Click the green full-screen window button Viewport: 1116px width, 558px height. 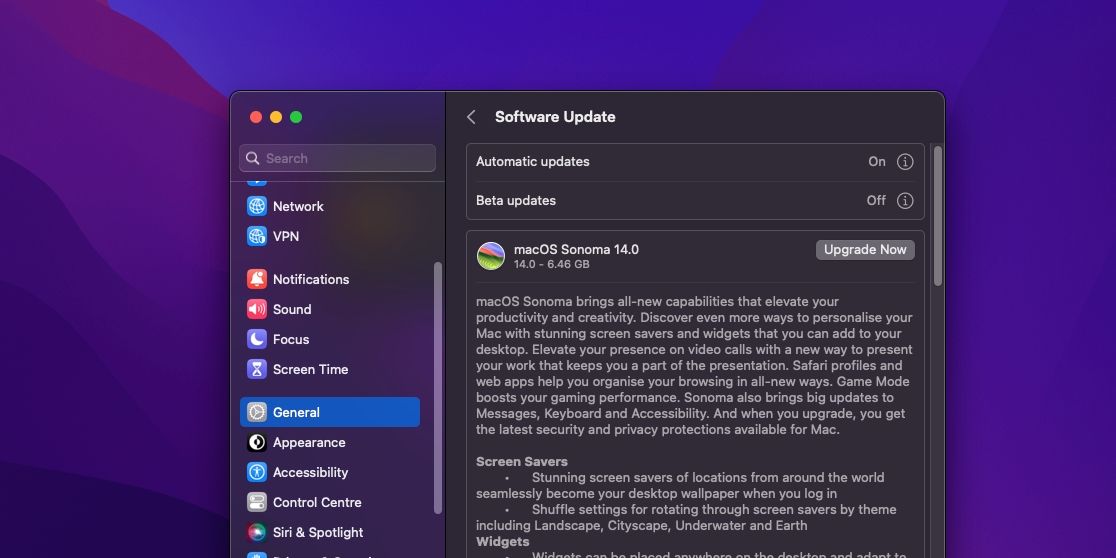click(x=296, y=117)
